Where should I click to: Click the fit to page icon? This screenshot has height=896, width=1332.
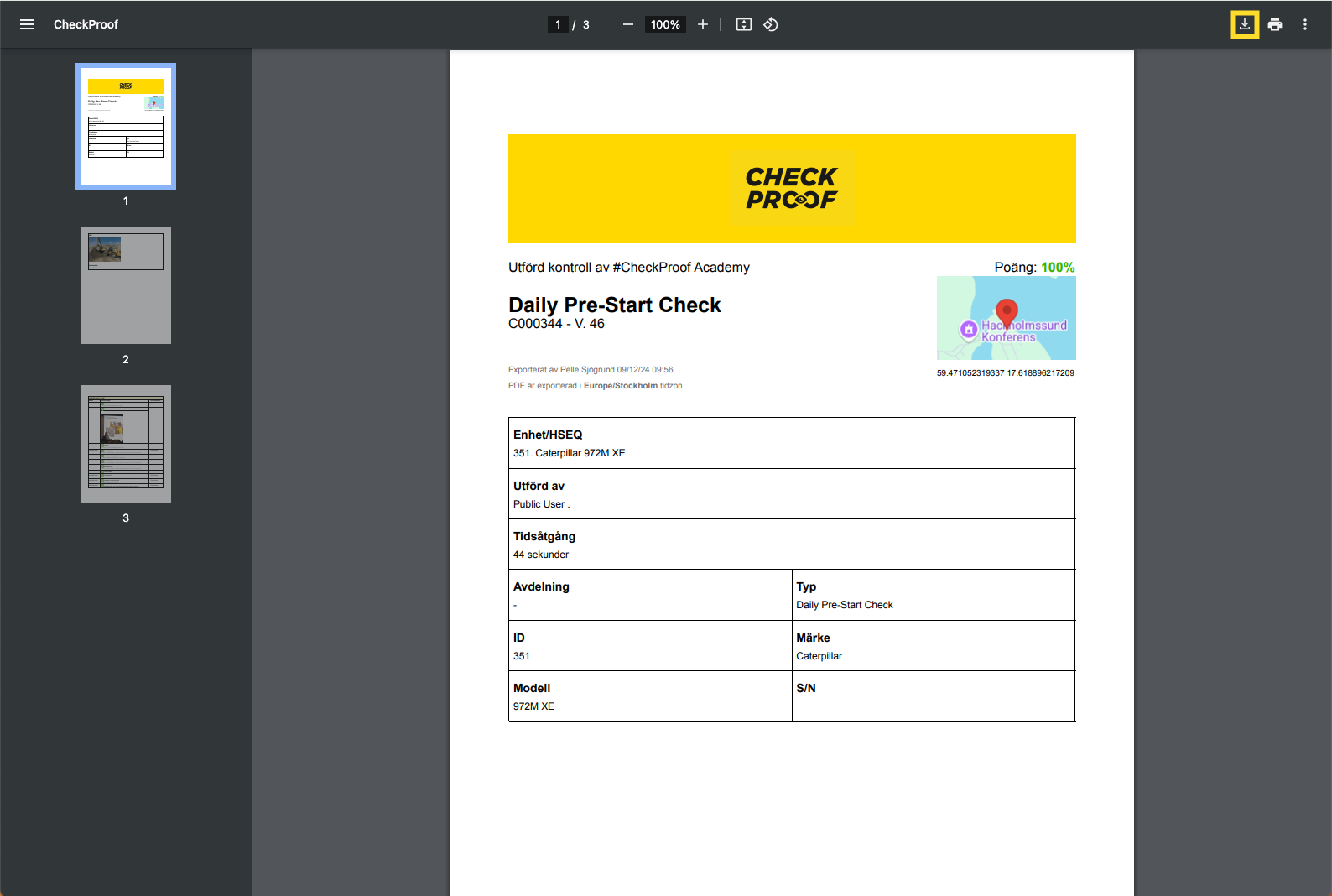coord(744,24)
